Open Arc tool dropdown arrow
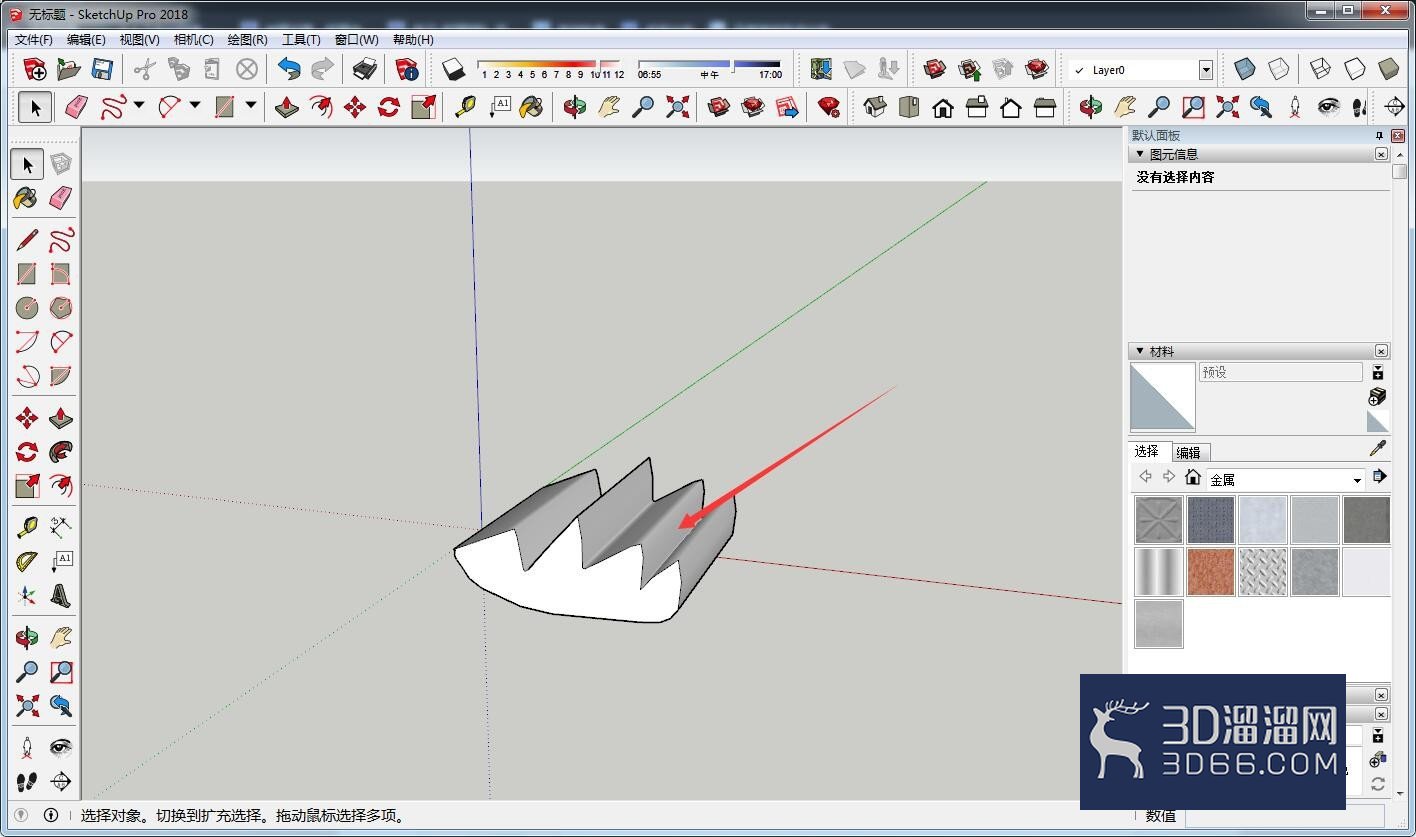 pos(195,106)
